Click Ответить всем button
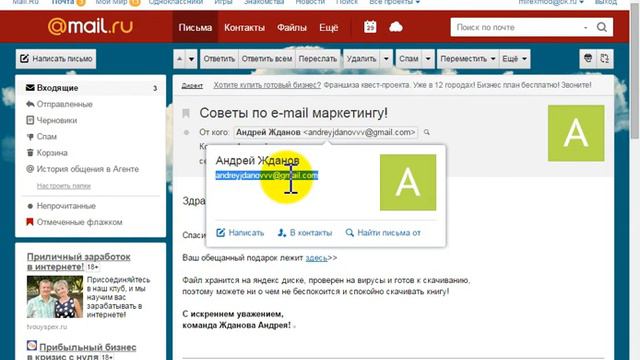The width and height of the screenshot is (640, 360). (267, 59)
